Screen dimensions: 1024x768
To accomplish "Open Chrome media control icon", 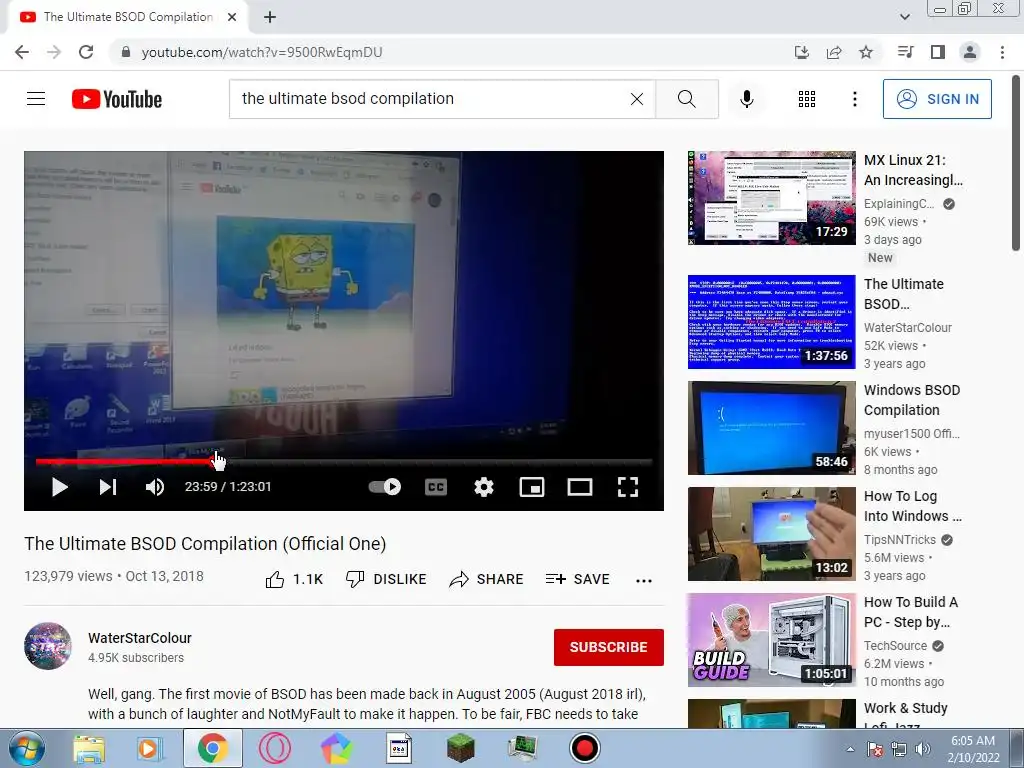I will (x=905, y=52).
